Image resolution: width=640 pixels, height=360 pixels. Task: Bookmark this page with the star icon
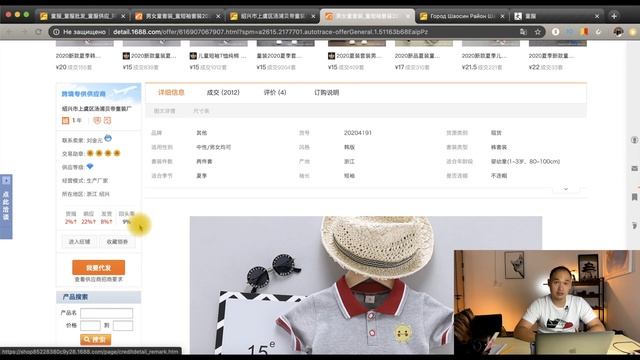coord(538,32)
